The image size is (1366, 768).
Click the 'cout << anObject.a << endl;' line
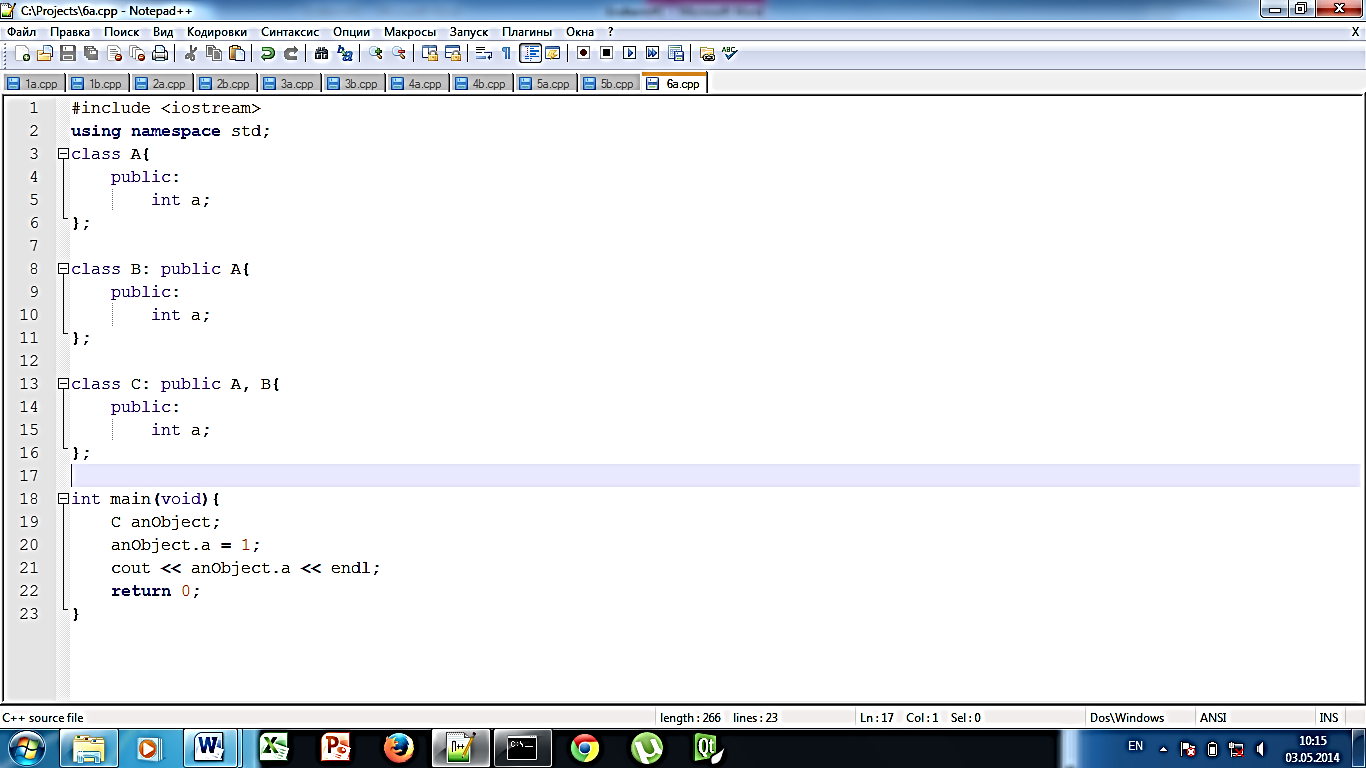point(246,568)
